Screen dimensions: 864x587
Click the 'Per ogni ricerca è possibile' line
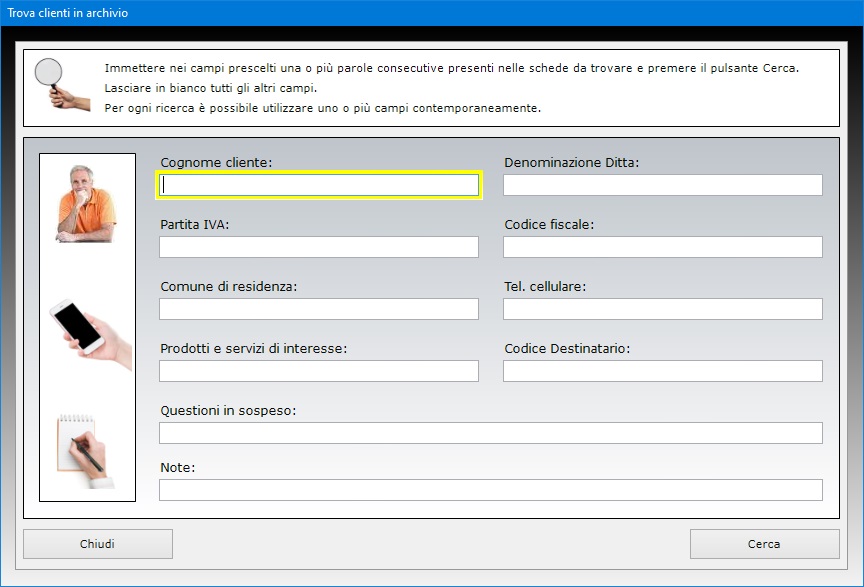(323, 108)
